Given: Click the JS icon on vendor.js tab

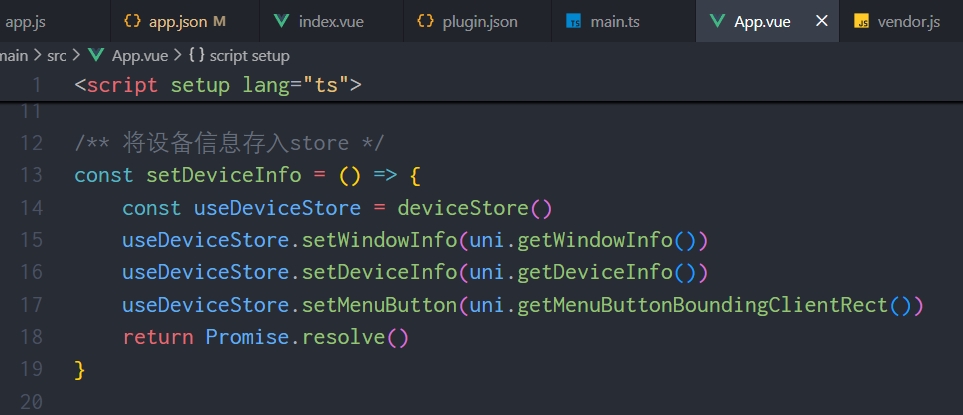Looking at the screenshot, I should 861,21.
